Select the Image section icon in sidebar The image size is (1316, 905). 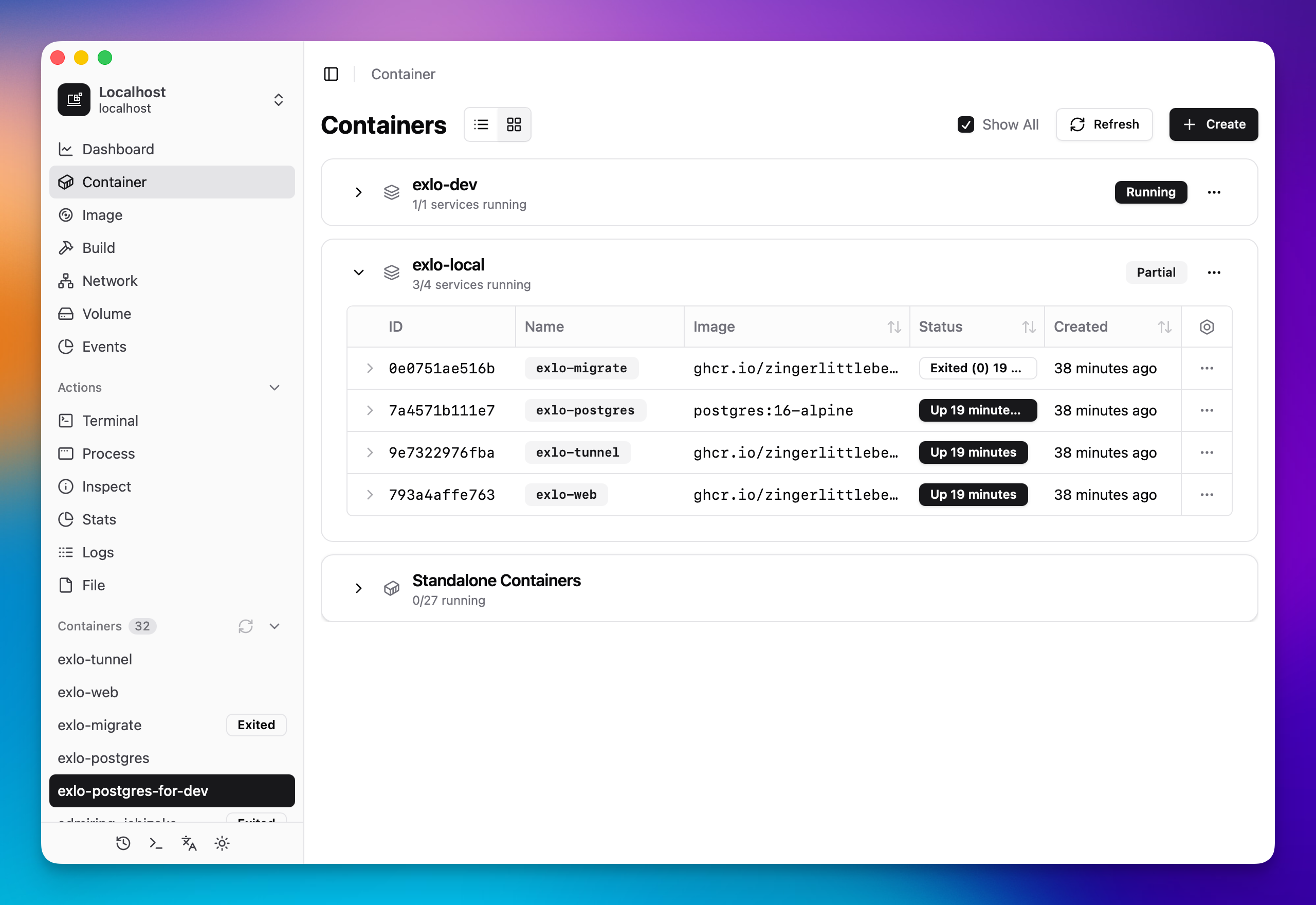pyautogui.click(x=66, y=215)
